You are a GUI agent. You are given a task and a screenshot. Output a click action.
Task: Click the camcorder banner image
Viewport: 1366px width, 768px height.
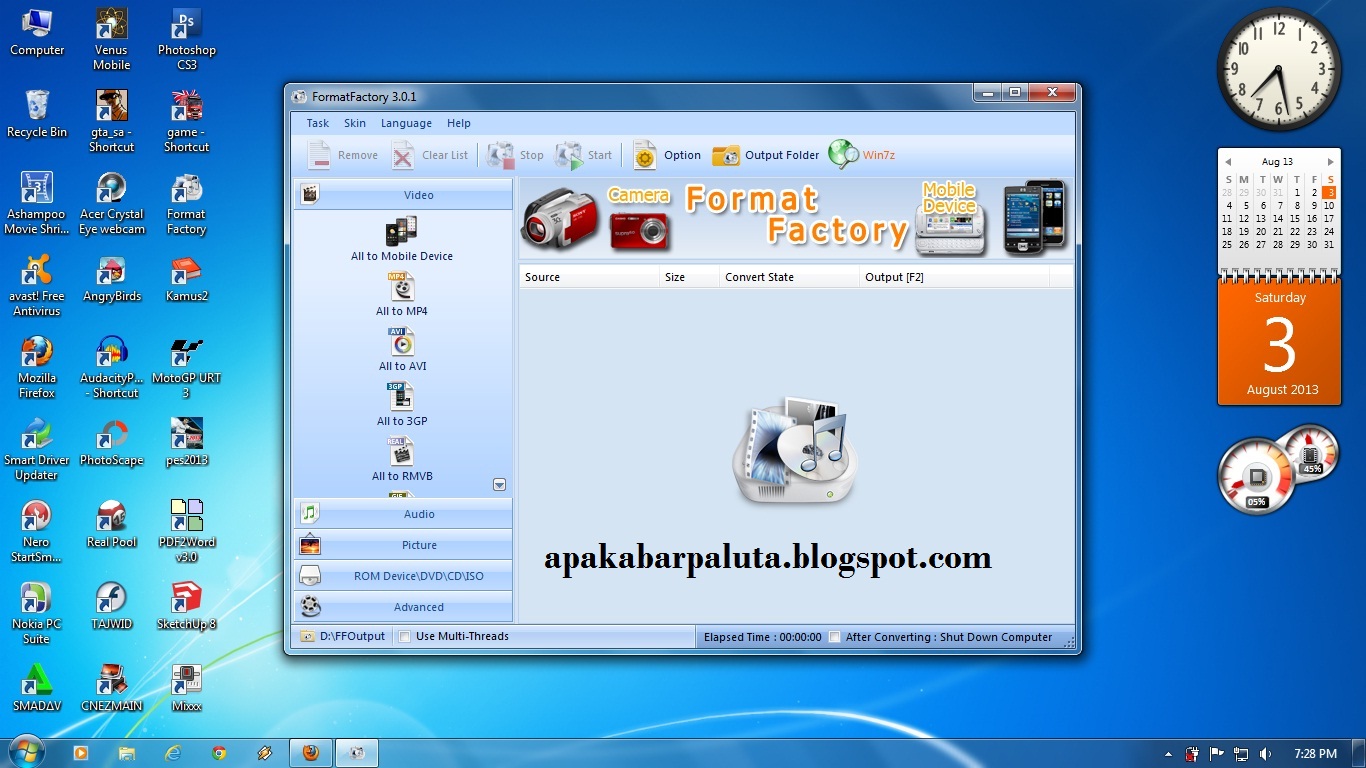click(x=559, y=219)
